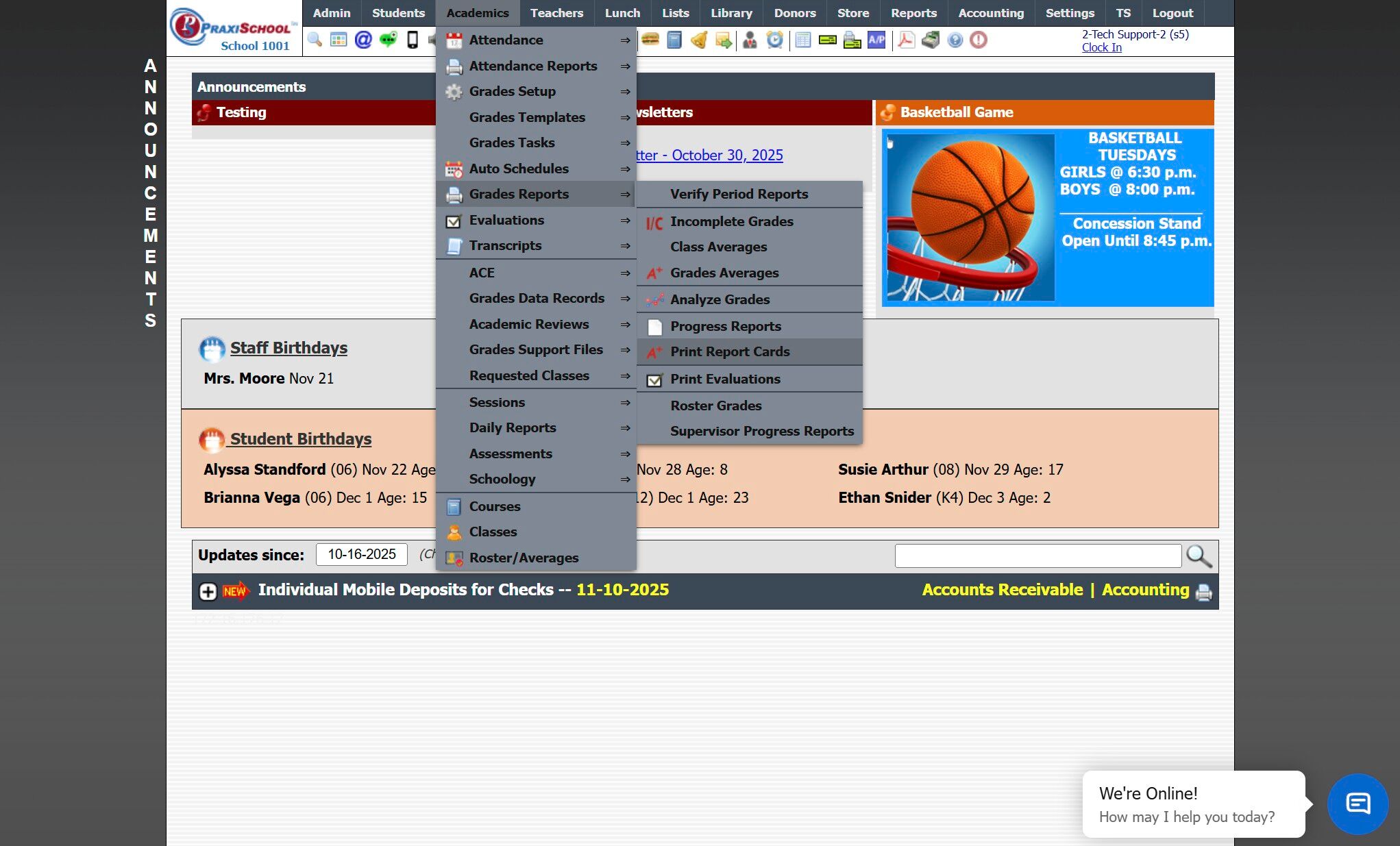1400x846 pixels.
Task: Click the A/P accounts payable icon
Action: tap(876, 40)
